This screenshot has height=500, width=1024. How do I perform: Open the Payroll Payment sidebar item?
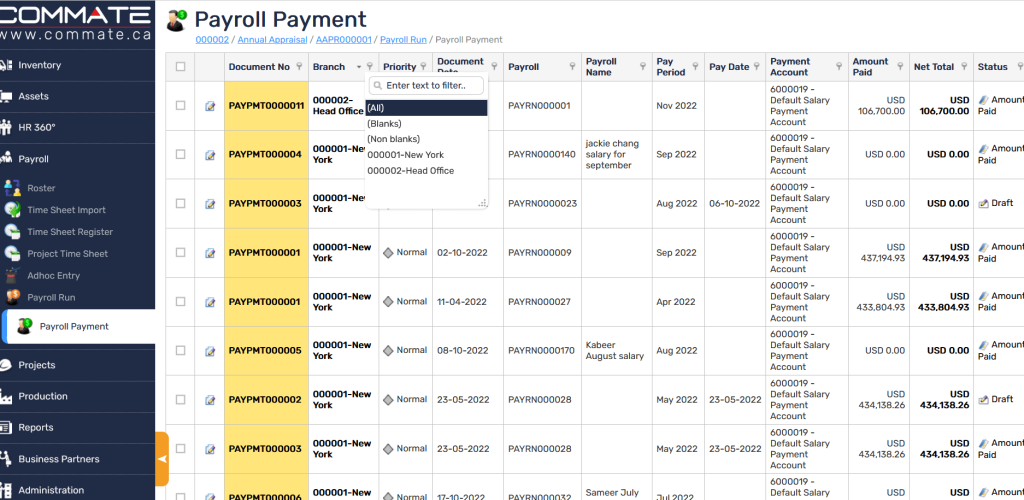[78, 326]
